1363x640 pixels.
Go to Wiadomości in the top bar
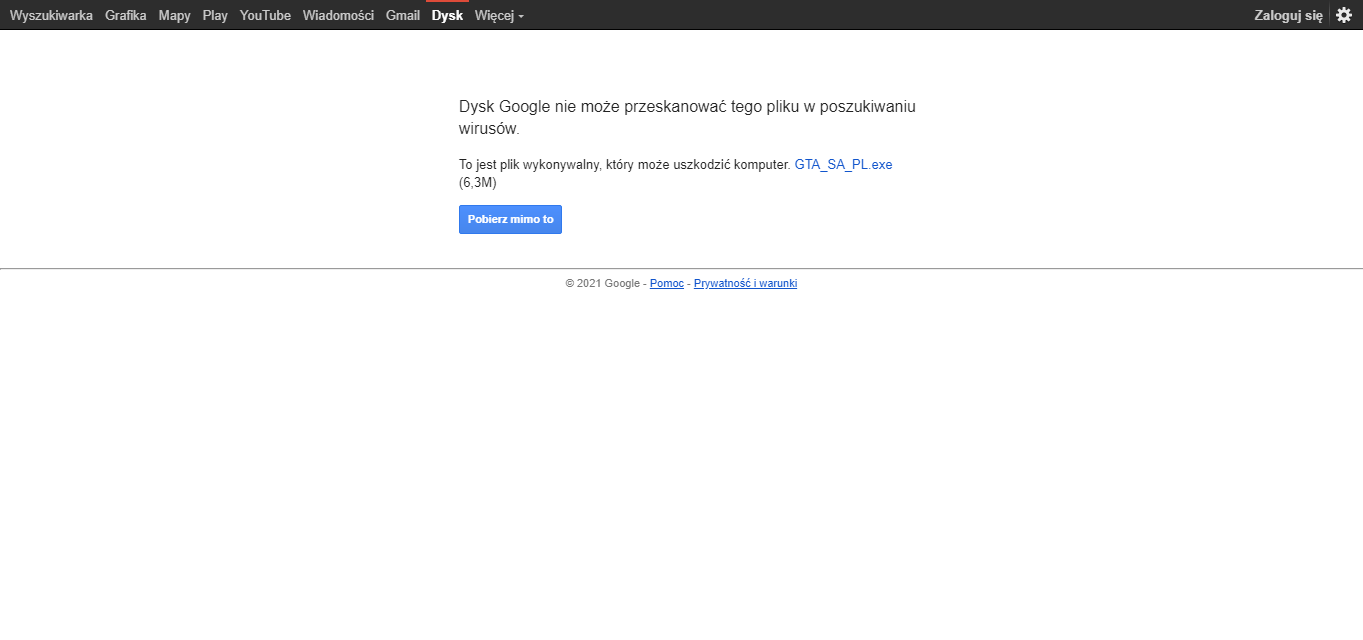[338, 15]
